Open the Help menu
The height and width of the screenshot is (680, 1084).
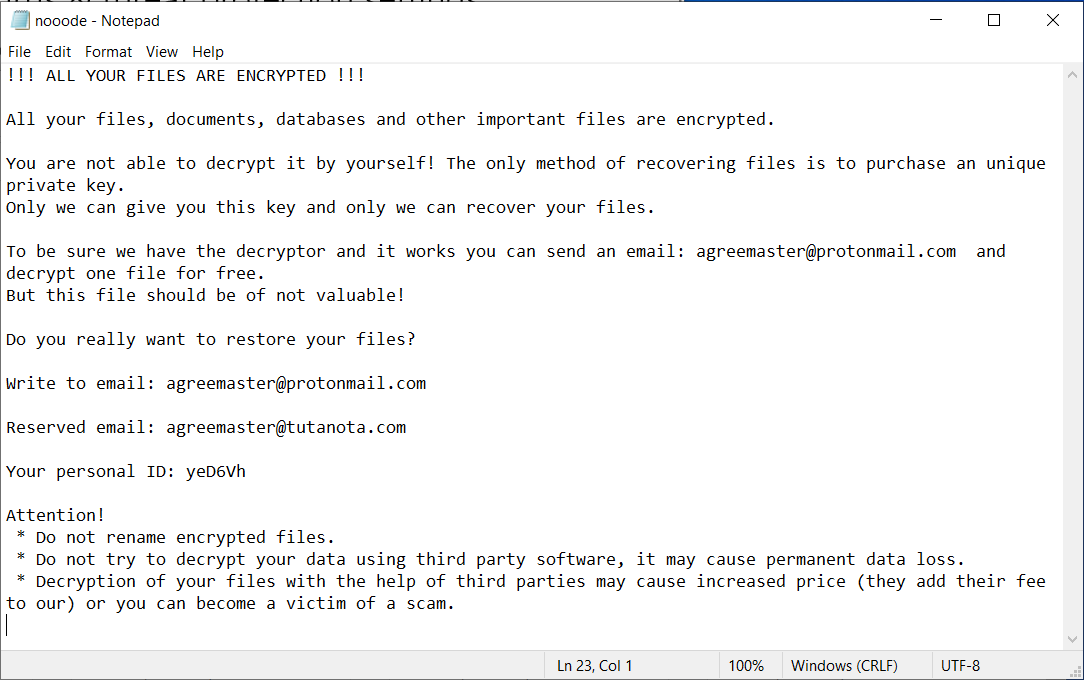[x=208, y=52]
